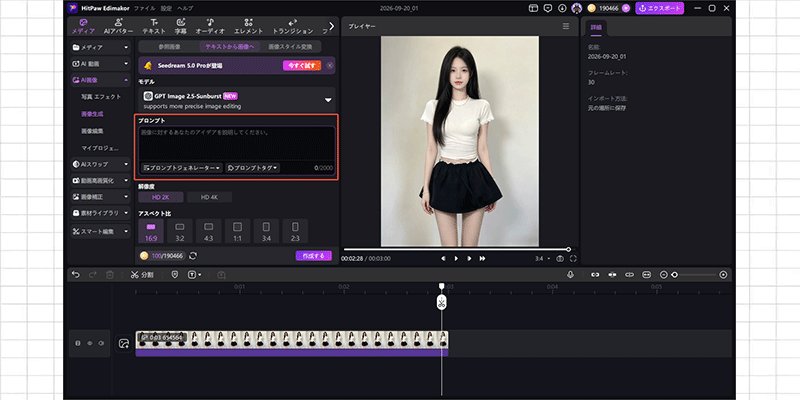Open the ファイル menu
This screenshot has width=800, height=400.
point(144,9)
